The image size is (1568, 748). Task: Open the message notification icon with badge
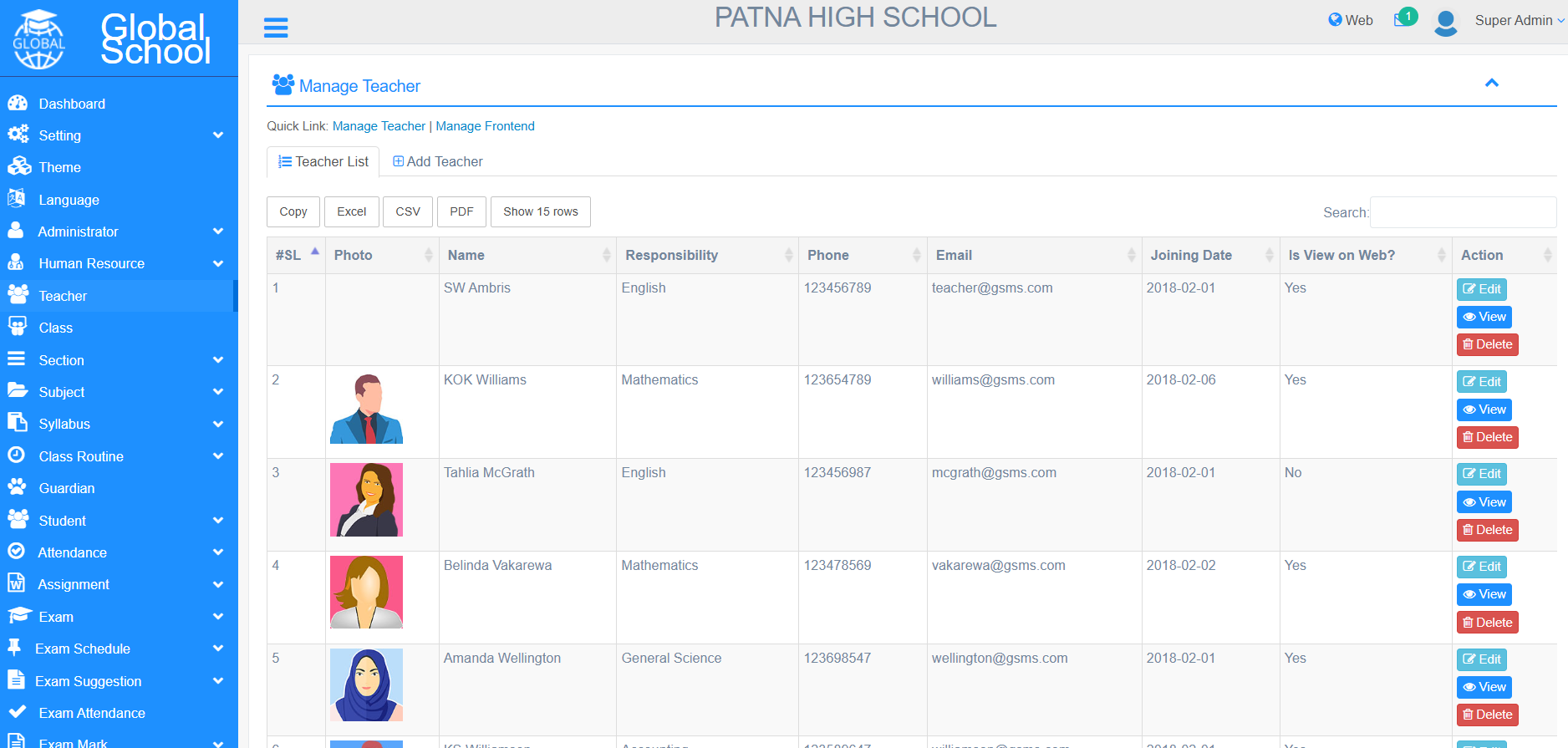1406,18
